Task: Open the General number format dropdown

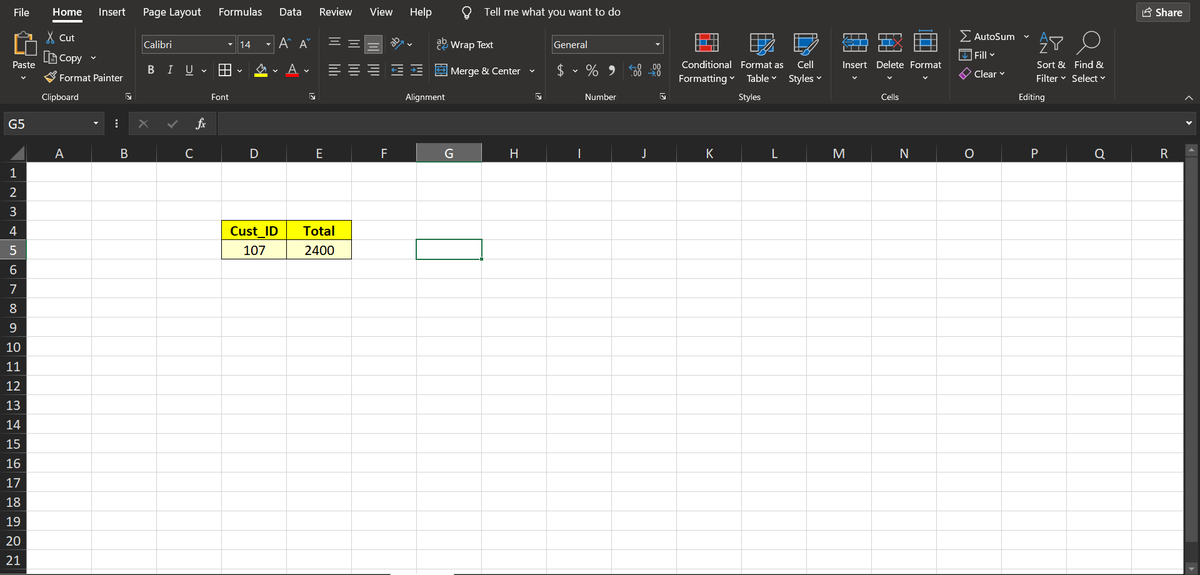Action: coord(658,44)
